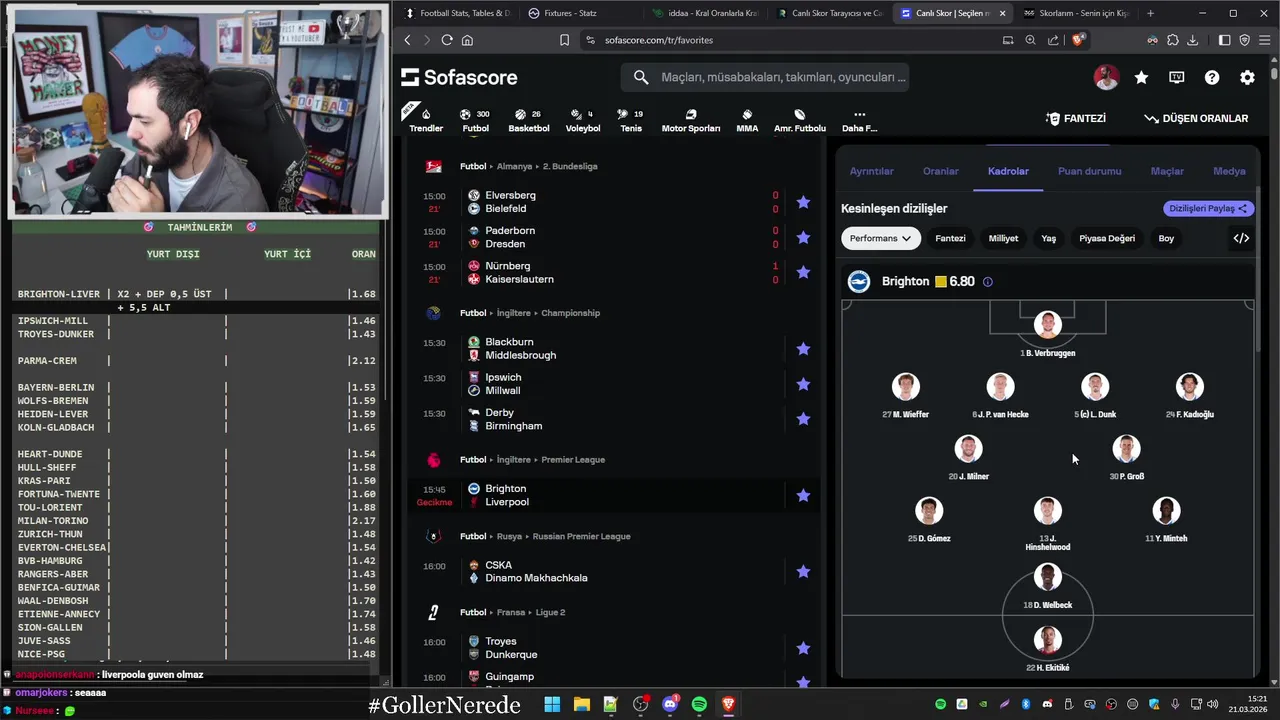The image size is (1280, 720).
Task: Click the Sofascore search input field
Action: [x=765, y=77]
